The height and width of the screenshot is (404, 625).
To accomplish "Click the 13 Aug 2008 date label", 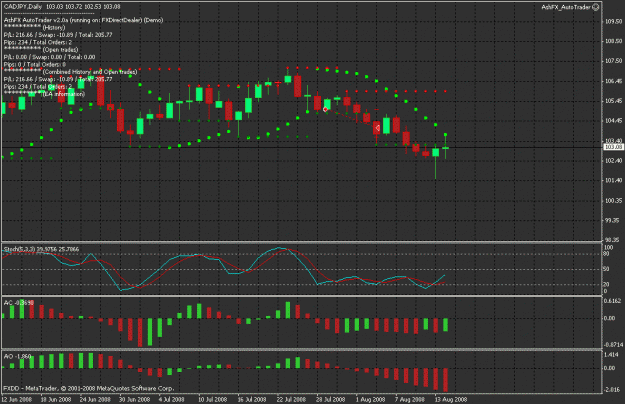I will (451, 399).
